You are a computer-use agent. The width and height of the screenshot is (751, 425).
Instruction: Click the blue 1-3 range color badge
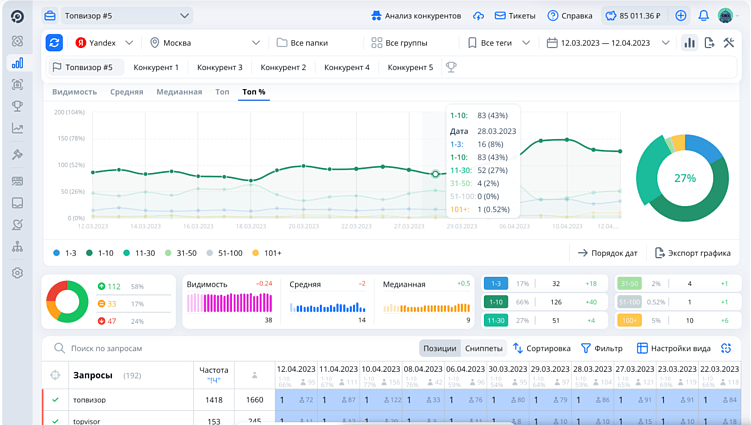tap(495, 284)
